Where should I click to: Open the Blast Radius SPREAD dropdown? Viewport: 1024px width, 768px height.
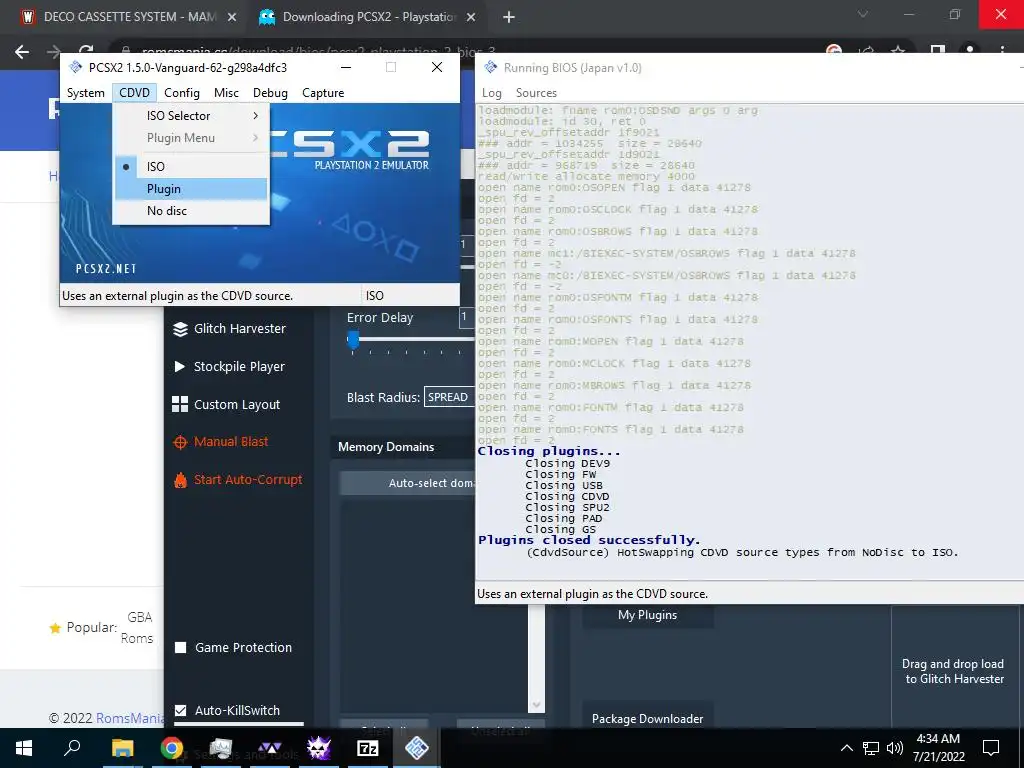pos(449,397)
